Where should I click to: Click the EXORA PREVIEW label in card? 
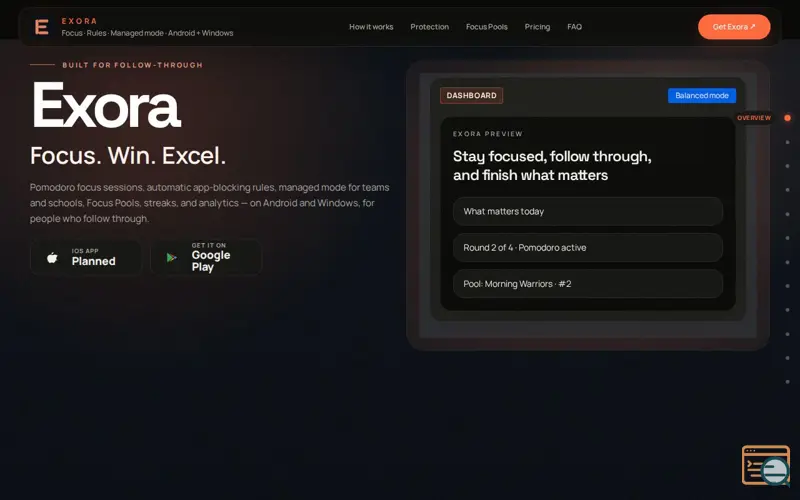click(x=488, y=134)
